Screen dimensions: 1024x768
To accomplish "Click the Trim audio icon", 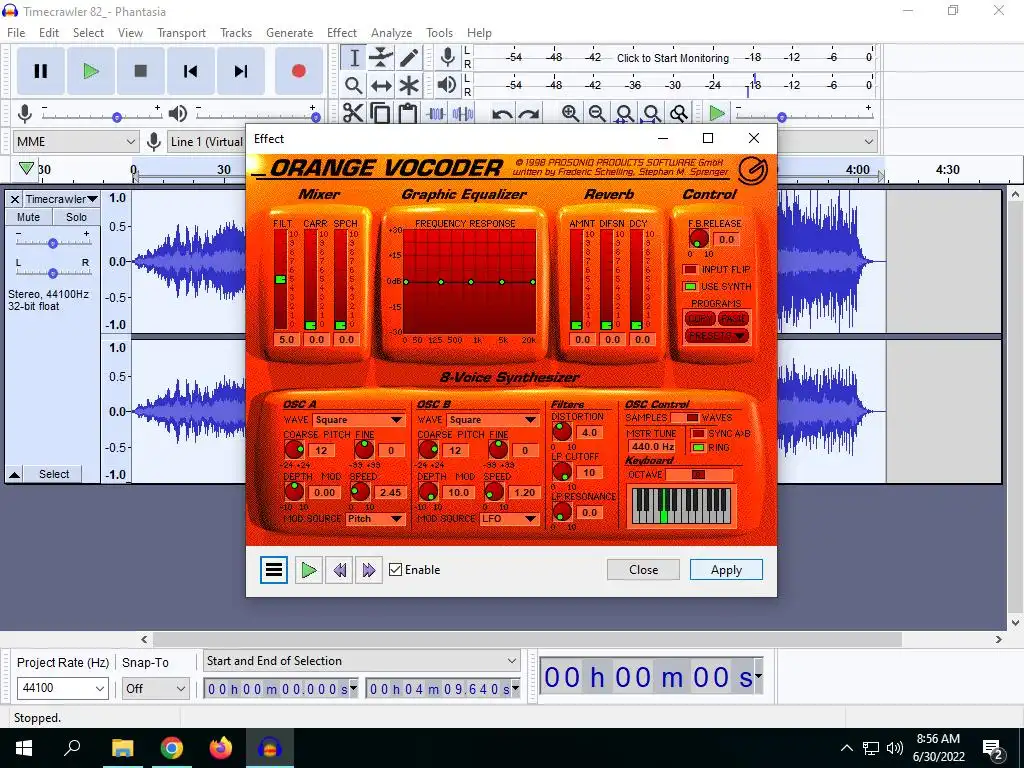I will [436, 113].
